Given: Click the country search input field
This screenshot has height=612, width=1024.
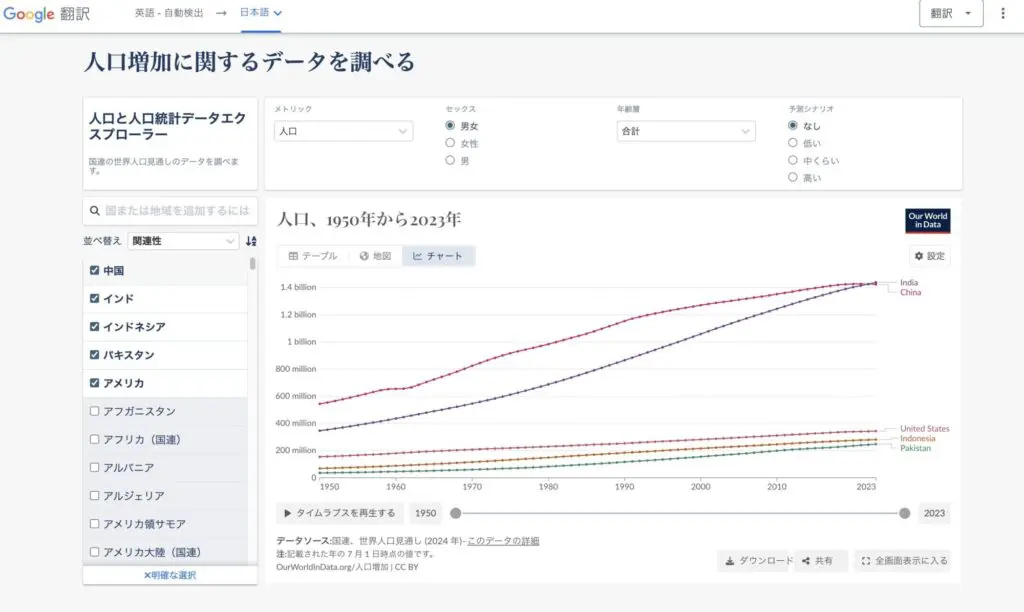Looking at the screenshot, I should click(x=175, y=211).
